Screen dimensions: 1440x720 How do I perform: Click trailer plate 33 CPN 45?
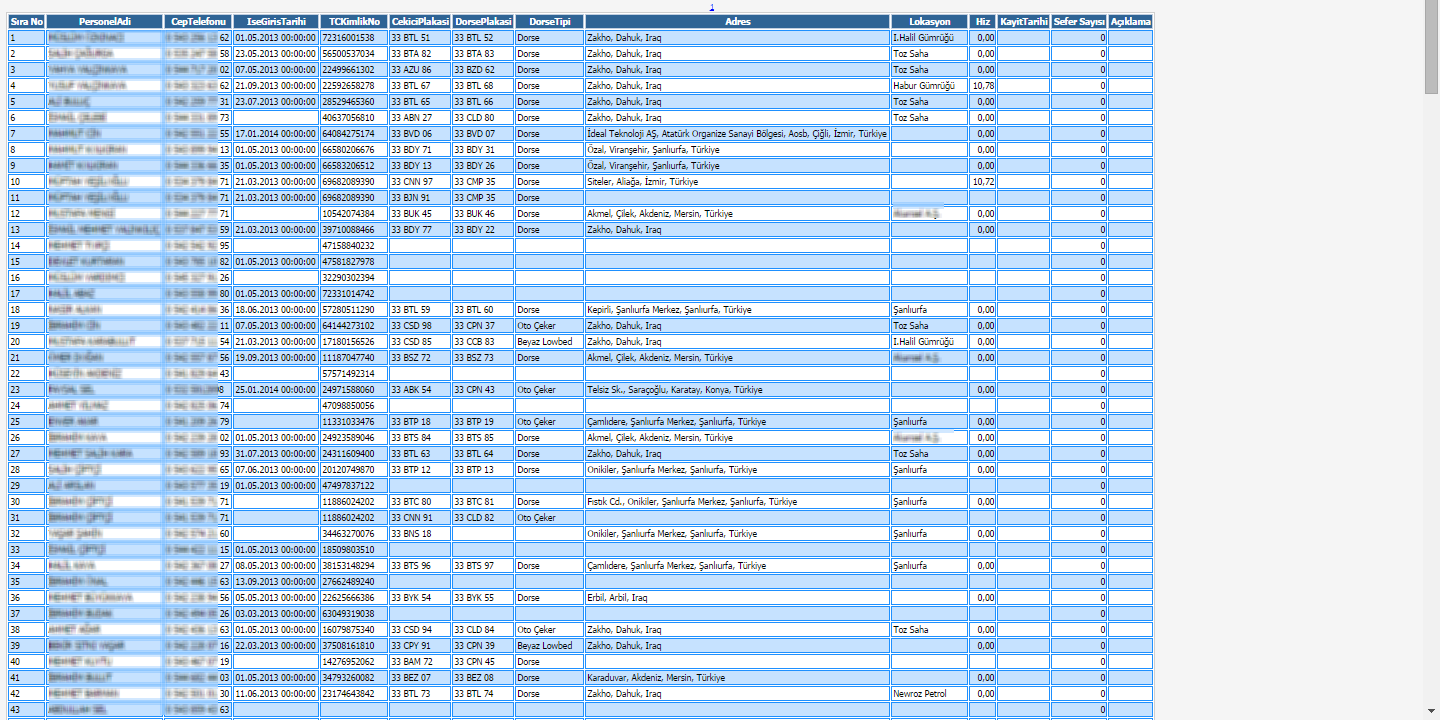pos(483,662)
